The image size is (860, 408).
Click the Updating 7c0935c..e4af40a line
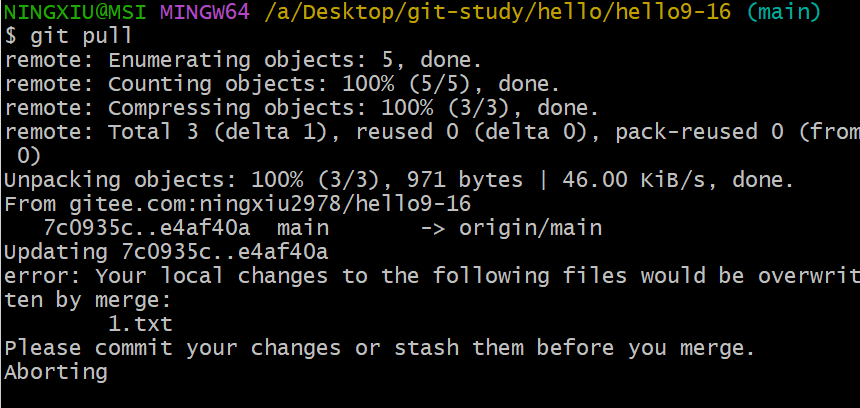click(166, 252)
